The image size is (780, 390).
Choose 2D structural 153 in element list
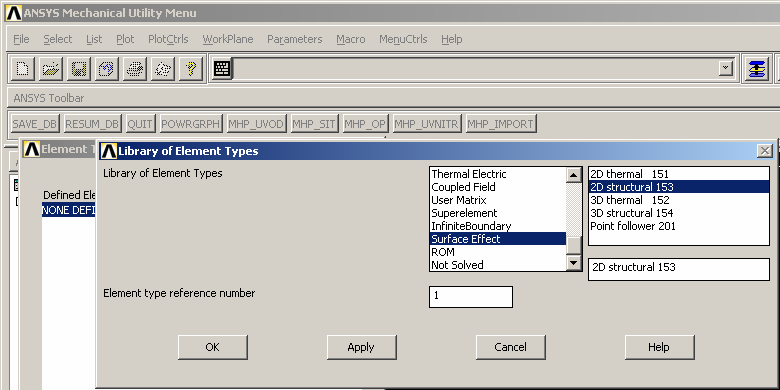point(679,187)
